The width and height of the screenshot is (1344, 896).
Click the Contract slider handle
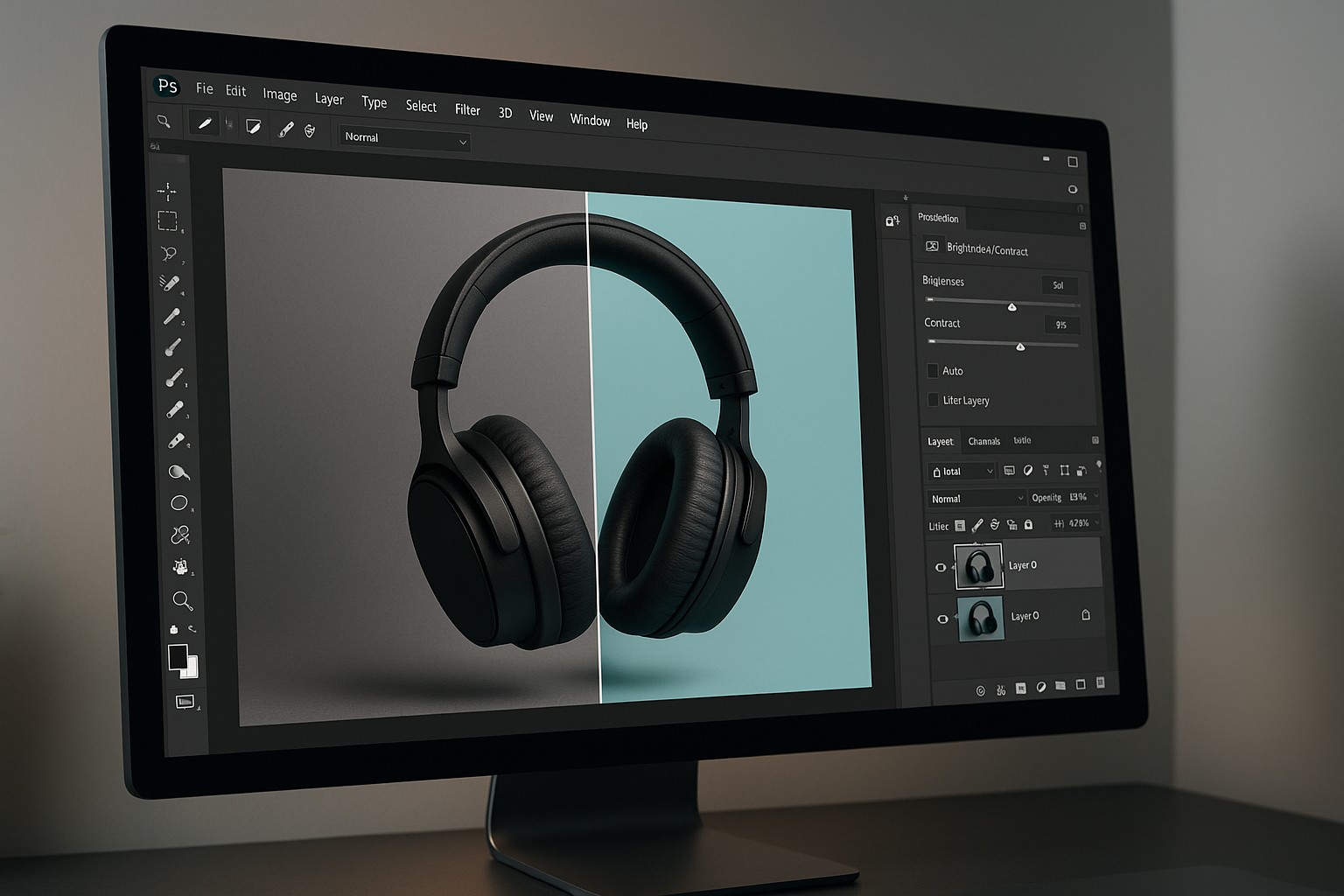[x=1020, y=346]
